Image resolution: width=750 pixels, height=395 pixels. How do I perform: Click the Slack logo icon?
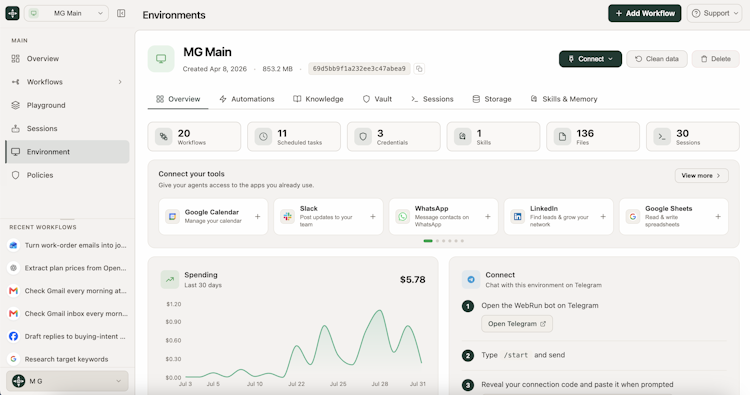(287, 217)
